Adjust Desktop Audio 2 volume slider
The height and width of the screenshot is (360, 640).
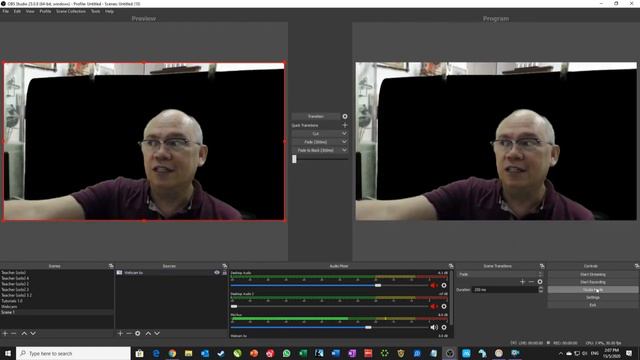point(234,306)
